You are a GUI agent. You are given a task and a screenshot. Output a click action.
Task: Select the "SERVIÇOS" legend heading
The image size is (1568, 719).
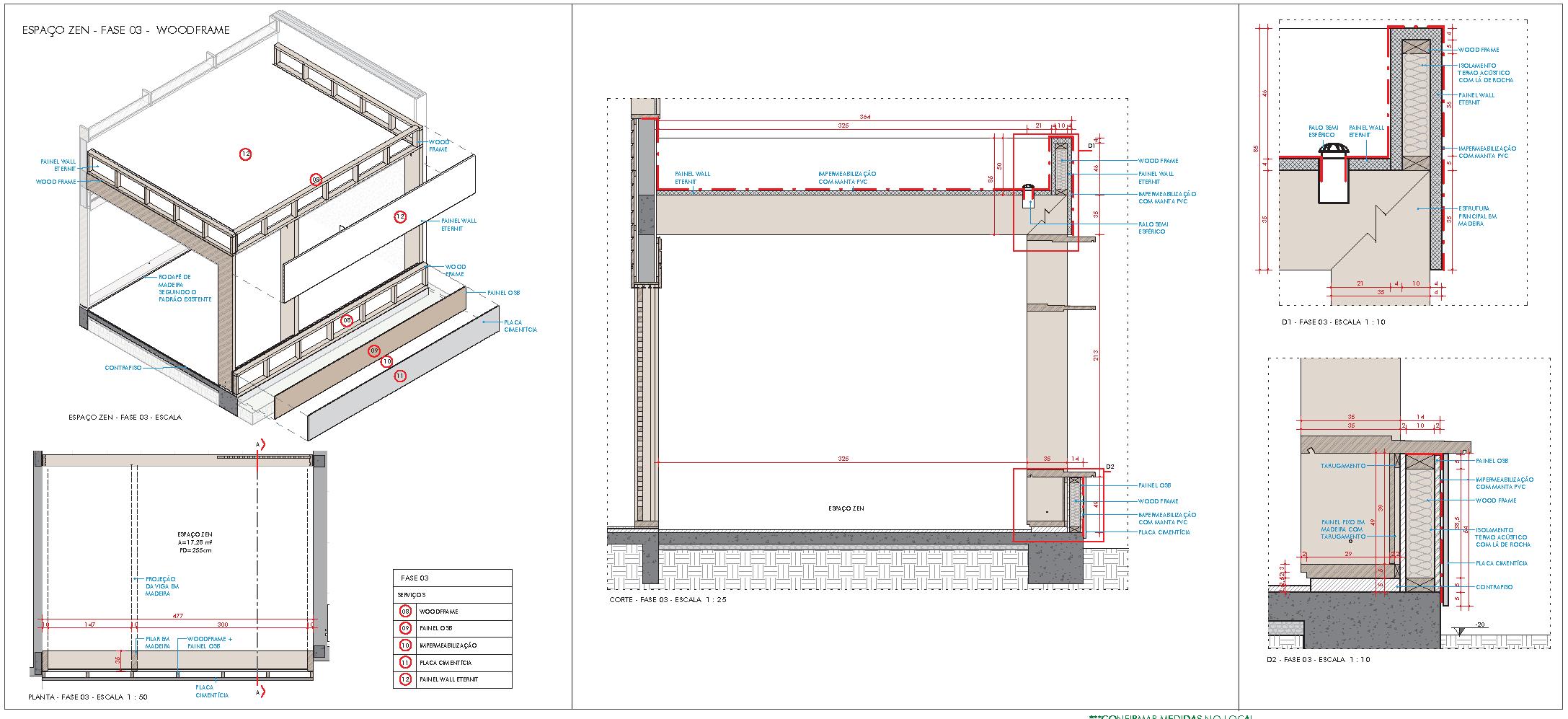[x=412, y=595]
